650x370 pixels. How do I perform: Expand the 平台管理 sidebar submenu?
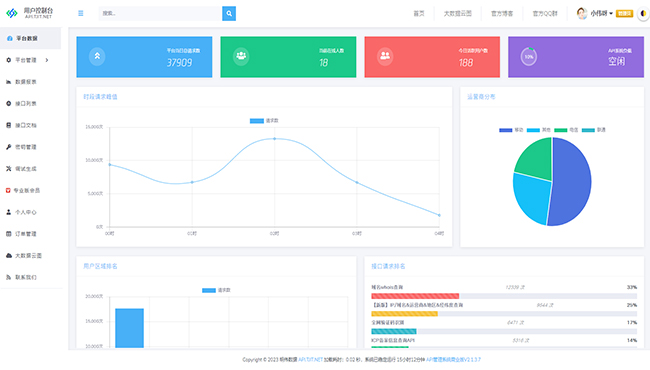point(47,60)
